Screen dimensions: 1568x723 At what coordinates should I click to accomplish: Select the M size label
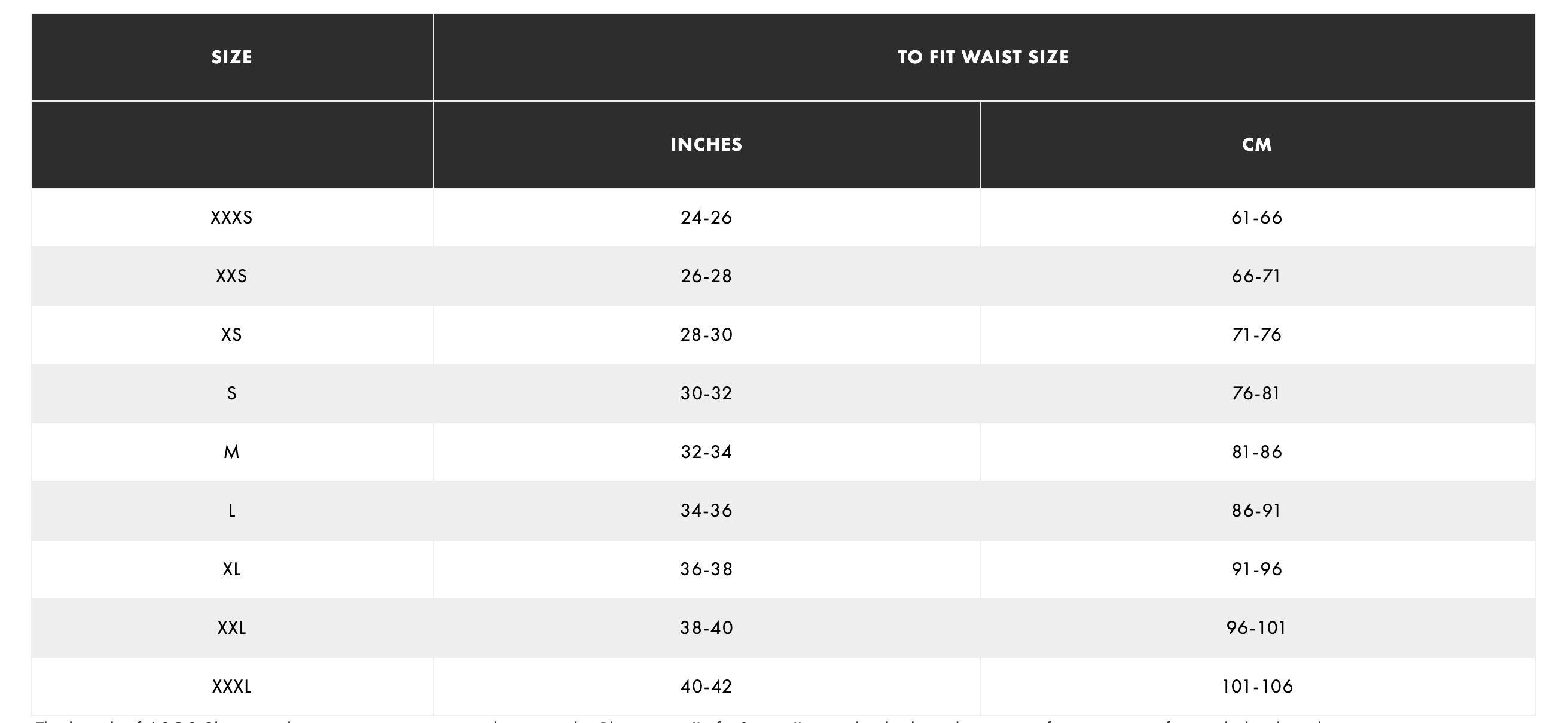(232, 452)
